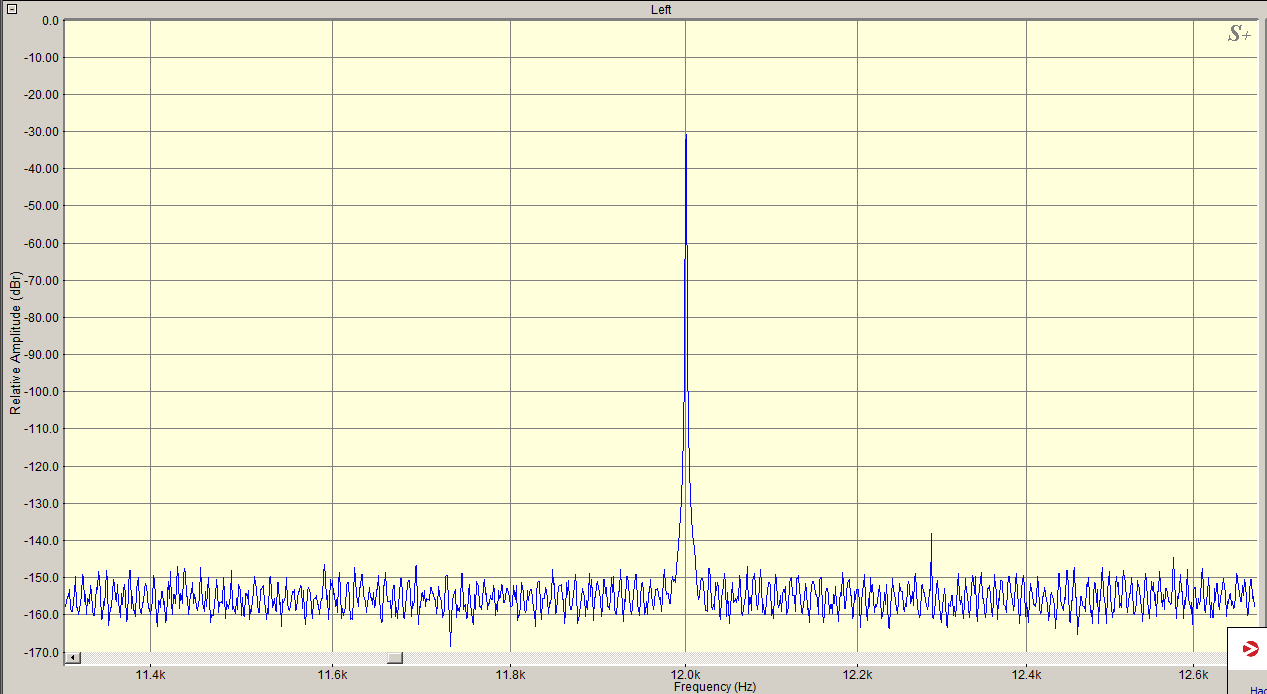The height and width of the screenshot is (694, 1267).
Task: Collapse the Left channel panel box
Action: pyautogui.click(x=10, y=9)
